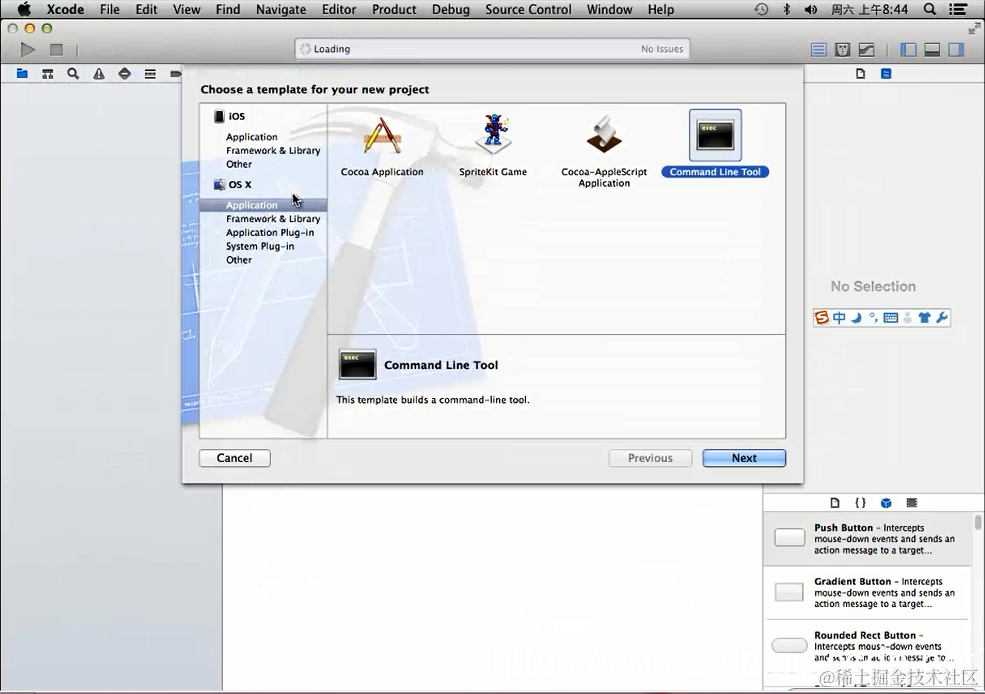Click the Cancel button
Image resolution: width=985 pixels, height=694 pixels.
(x=234, y=458)
